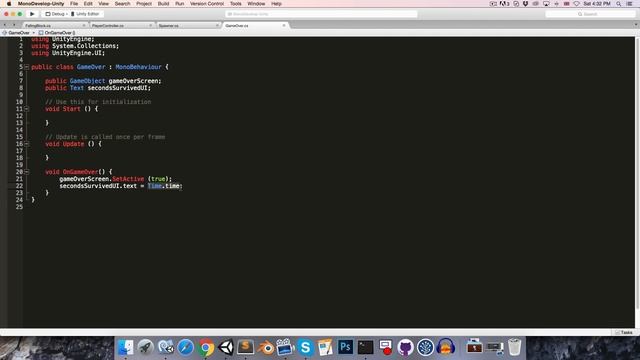Click the toolbar Search field
Screen dimensions: 640x360
click(590, 14)
